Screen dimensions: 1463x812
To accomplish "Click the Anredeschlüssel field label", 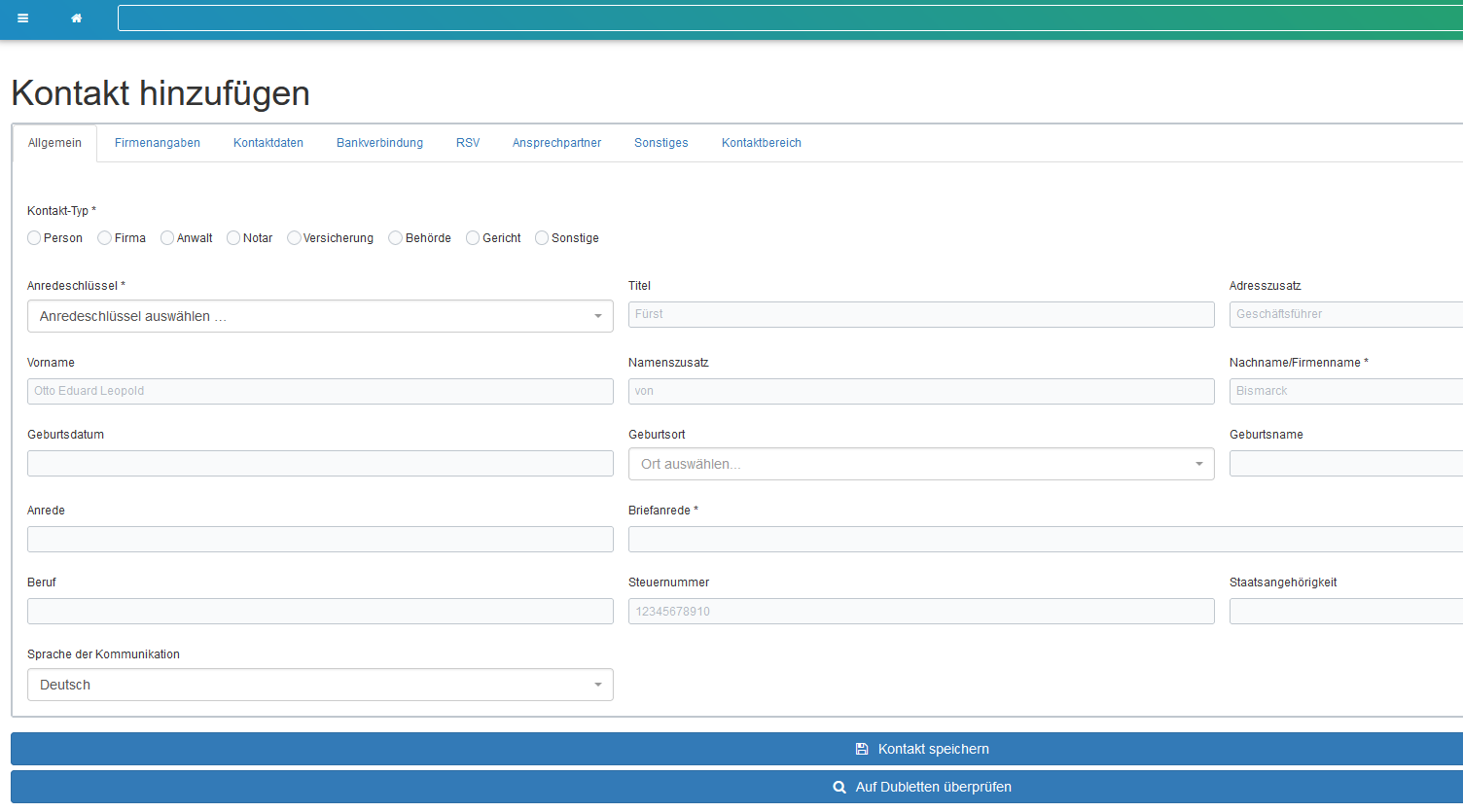I will pyautogui.click(x=76, y=286).
